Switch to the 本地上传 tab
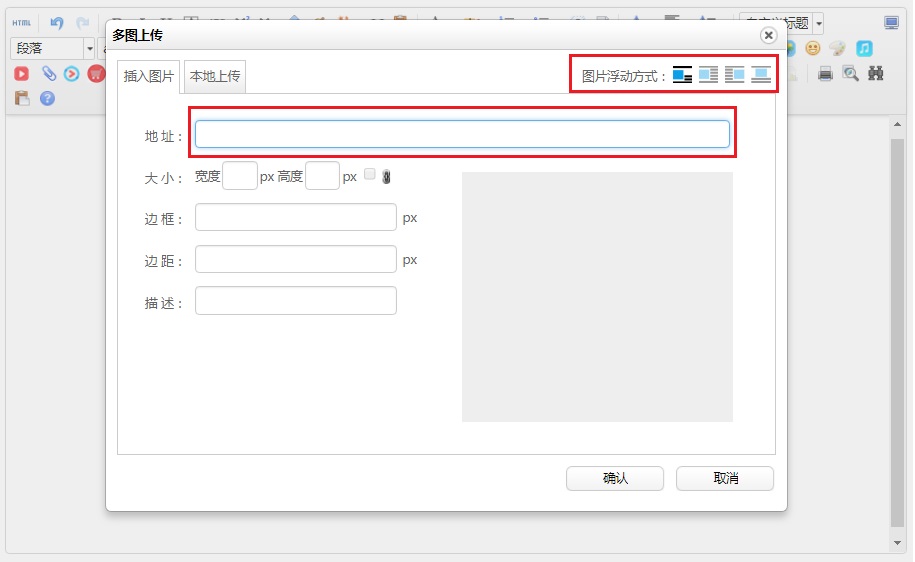915x562 pixels. (x=215, y=77)
